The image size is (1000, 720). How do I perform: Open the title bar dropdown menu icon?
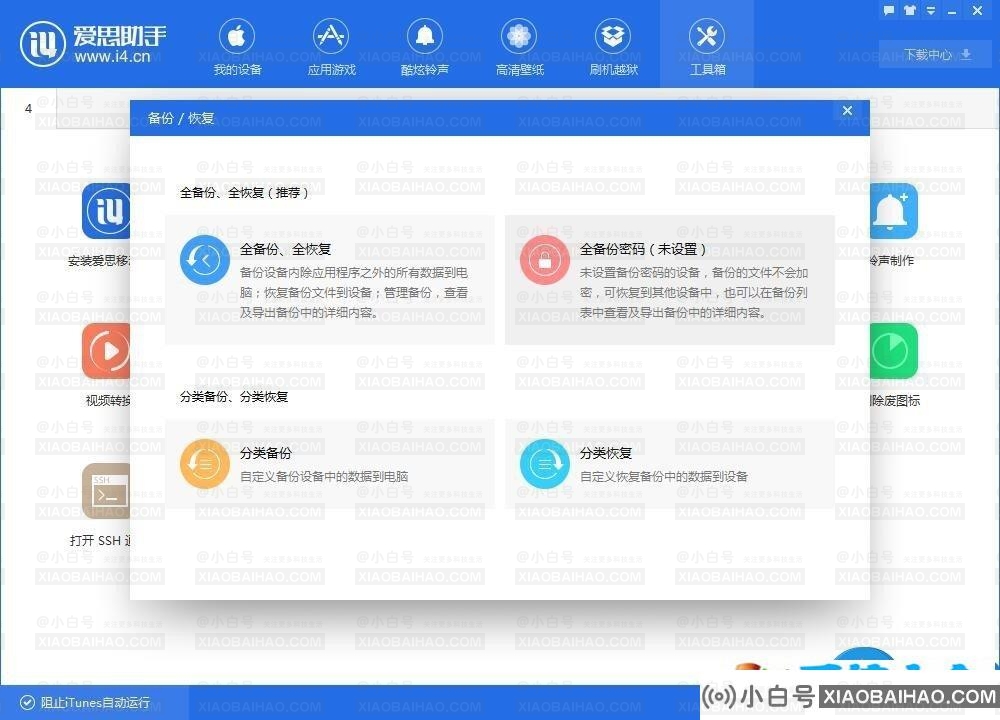click(x=930, y=10)
